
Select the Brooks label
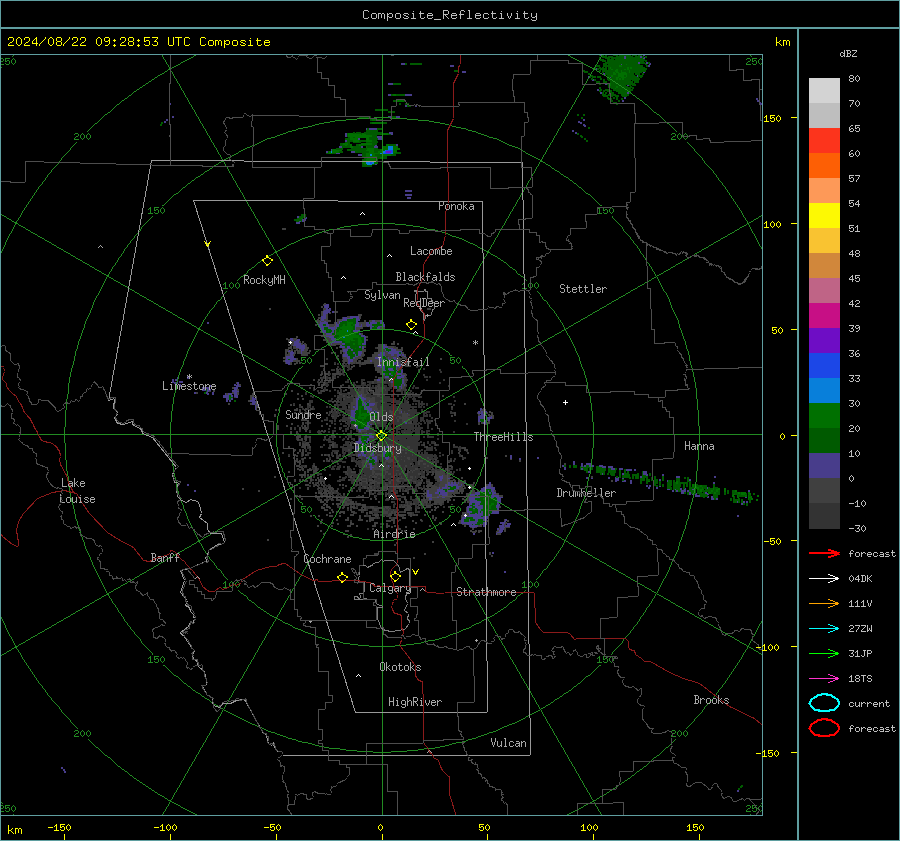(x=711, y=700)
